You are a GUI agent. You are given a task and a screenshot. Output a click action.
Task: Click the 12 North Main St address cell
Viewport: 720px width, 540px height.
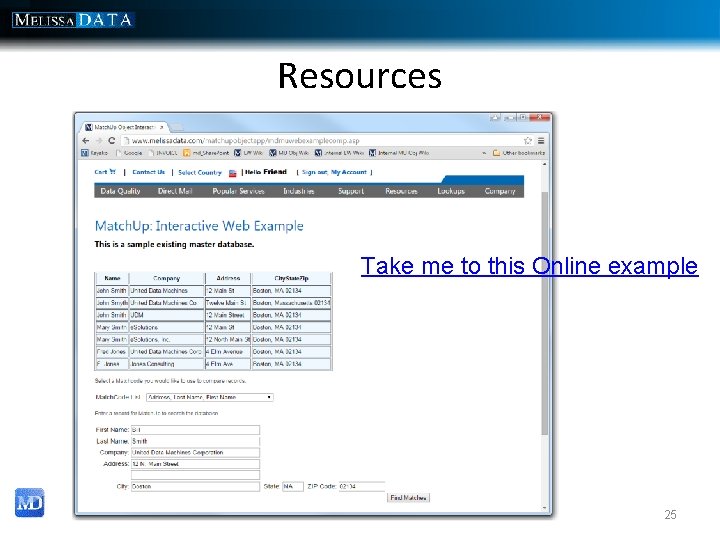click(x=228, y=339)
